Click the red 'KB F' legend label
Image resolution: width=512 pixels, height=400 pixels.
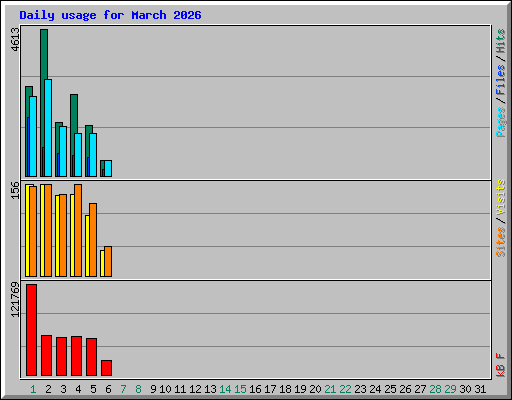click(x=500, y=365)
